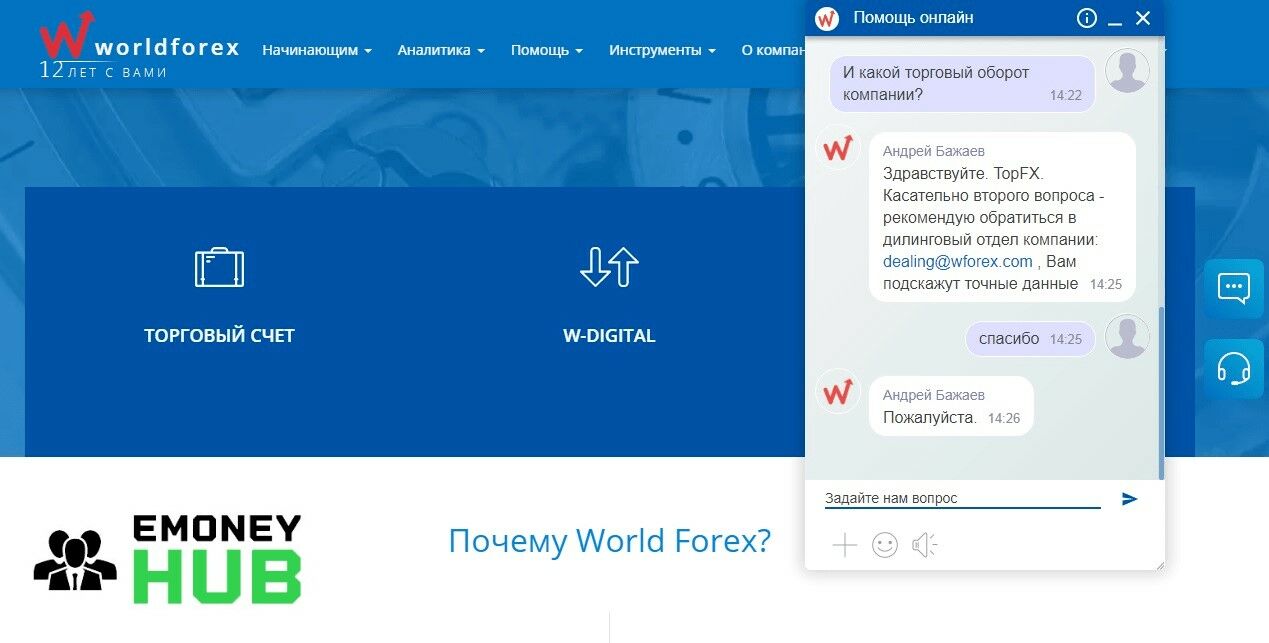Open the emoji smiley picker in chat

coord(885,545)
